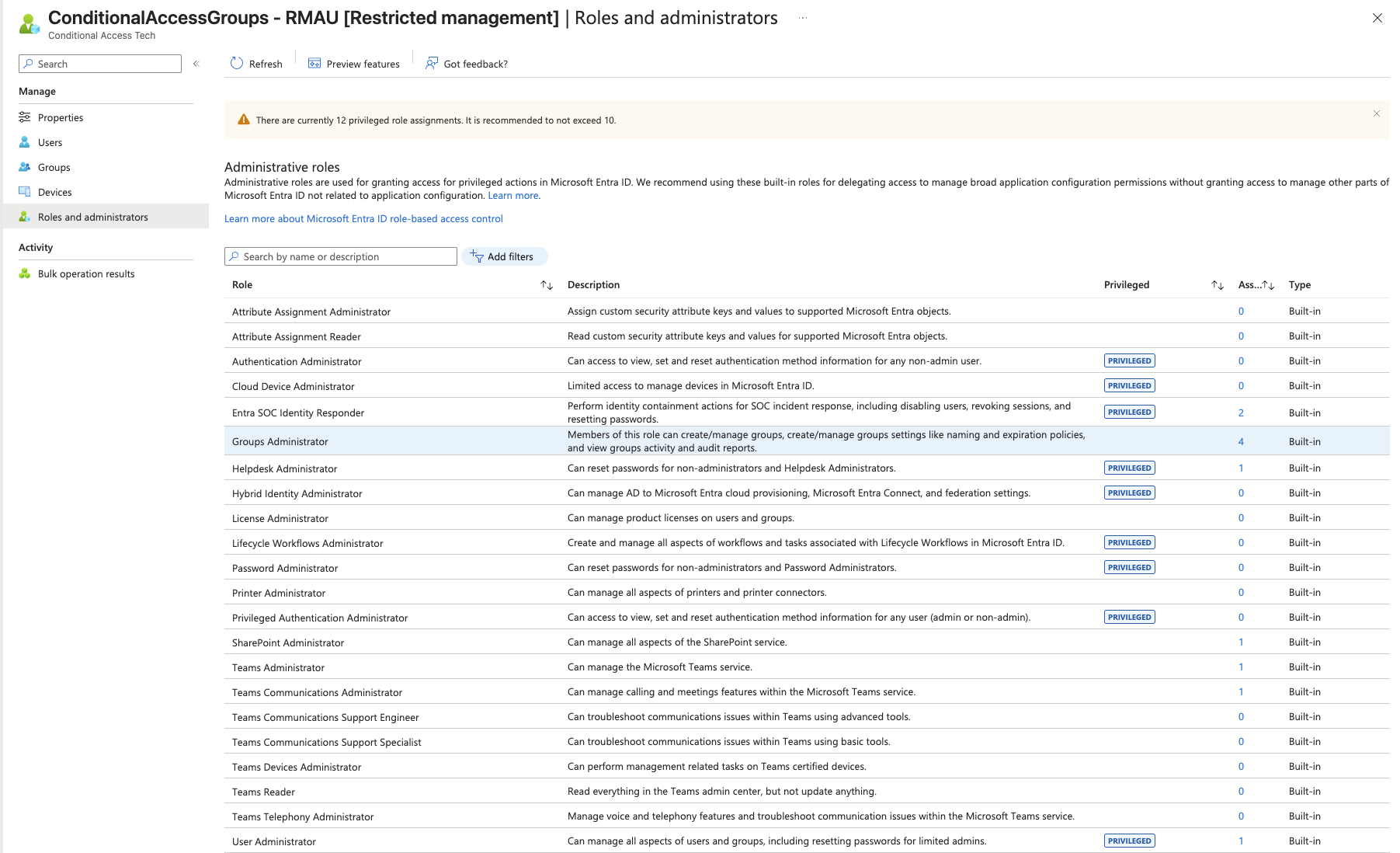1400x853 pixels.
Task: Open Users in the Manage menu
Action: [50, 142]
